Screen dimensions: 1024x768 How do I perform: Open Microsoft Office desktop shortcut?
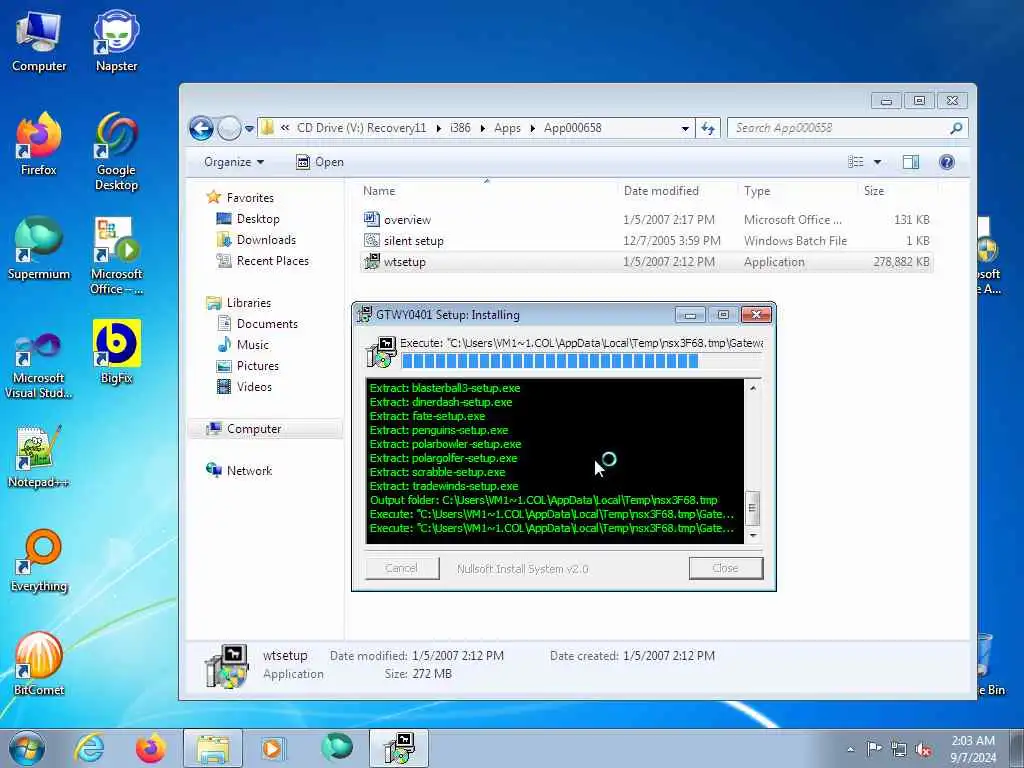coord(116,256)
